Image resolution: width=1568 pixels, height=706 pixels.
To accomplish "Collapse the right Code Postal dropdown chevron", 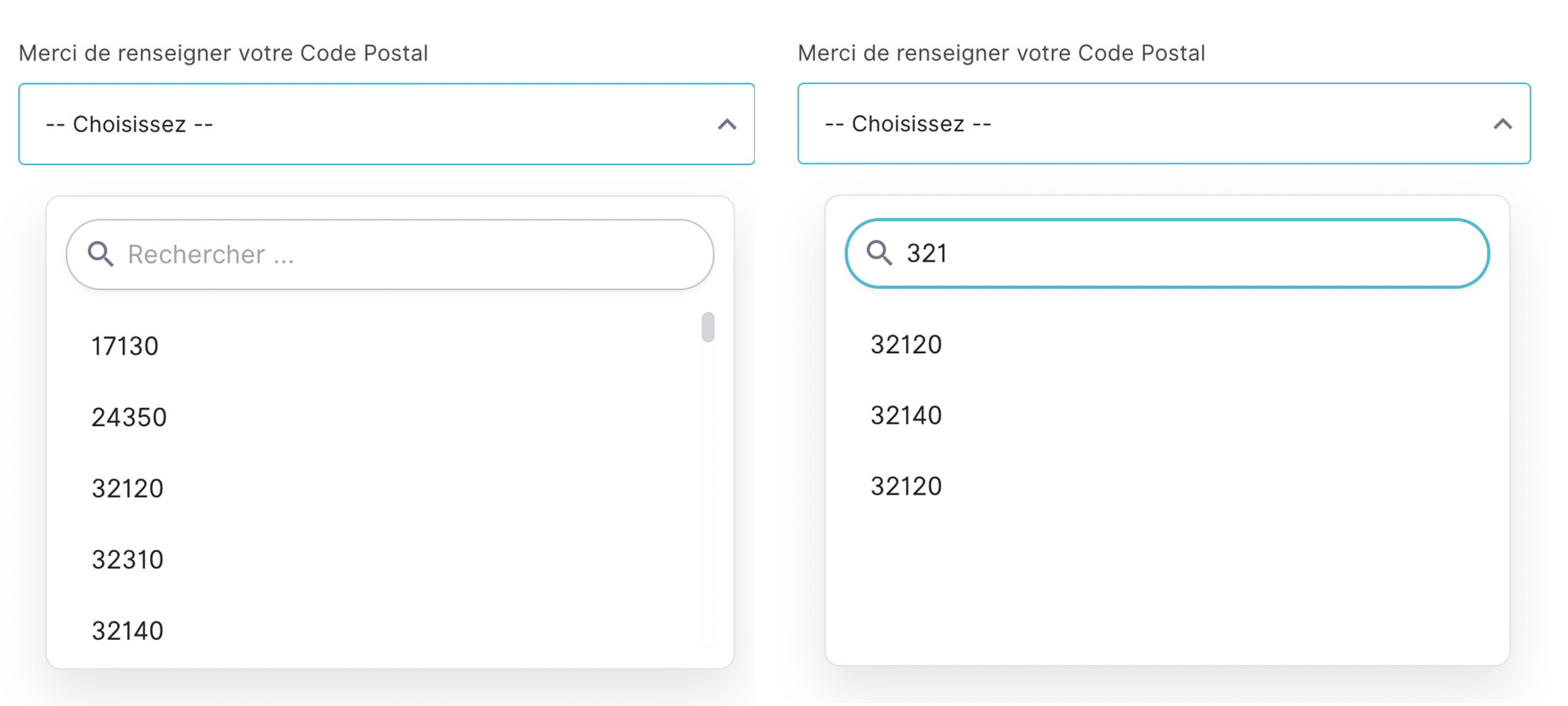I will tap(1503, 123).
